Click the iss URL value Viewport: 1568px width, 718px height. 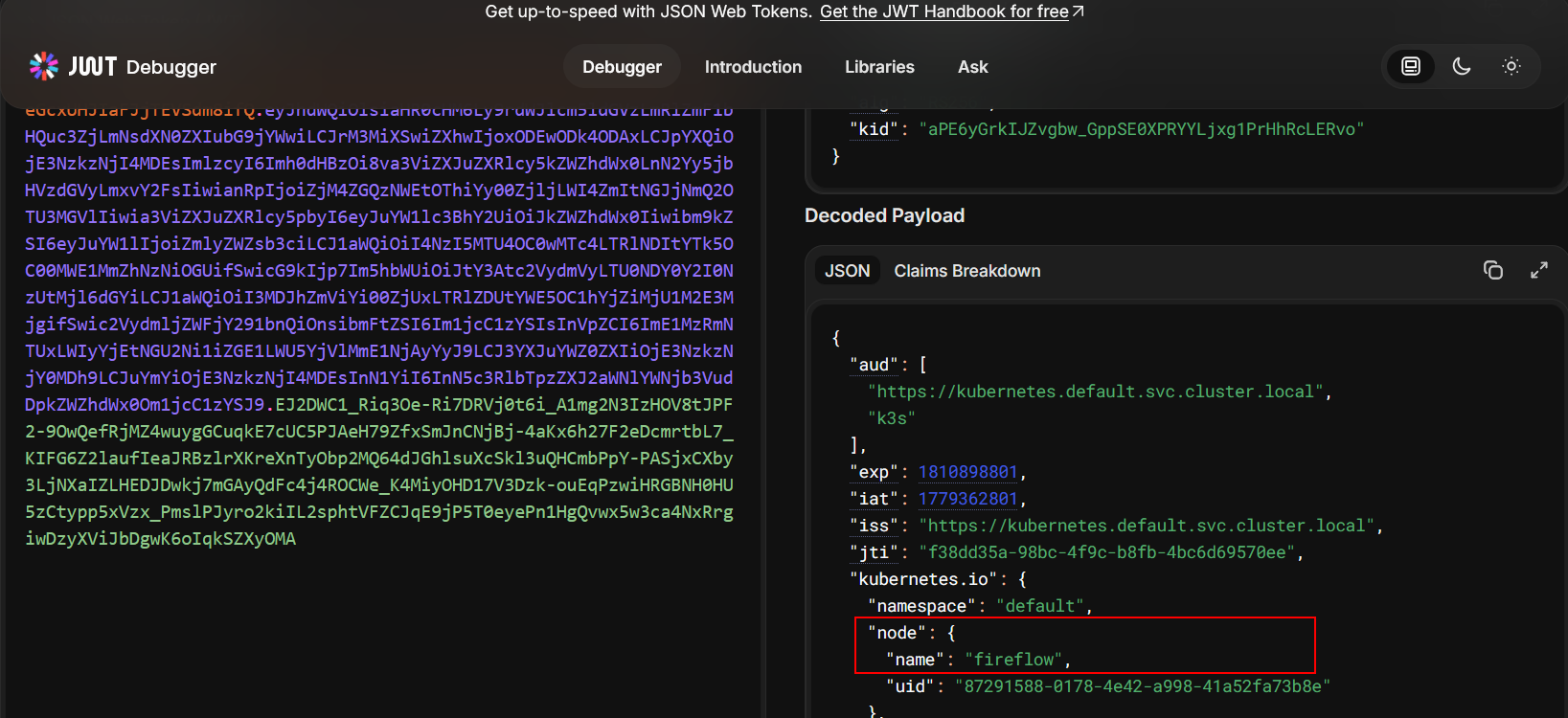(x=1148, y=526)
